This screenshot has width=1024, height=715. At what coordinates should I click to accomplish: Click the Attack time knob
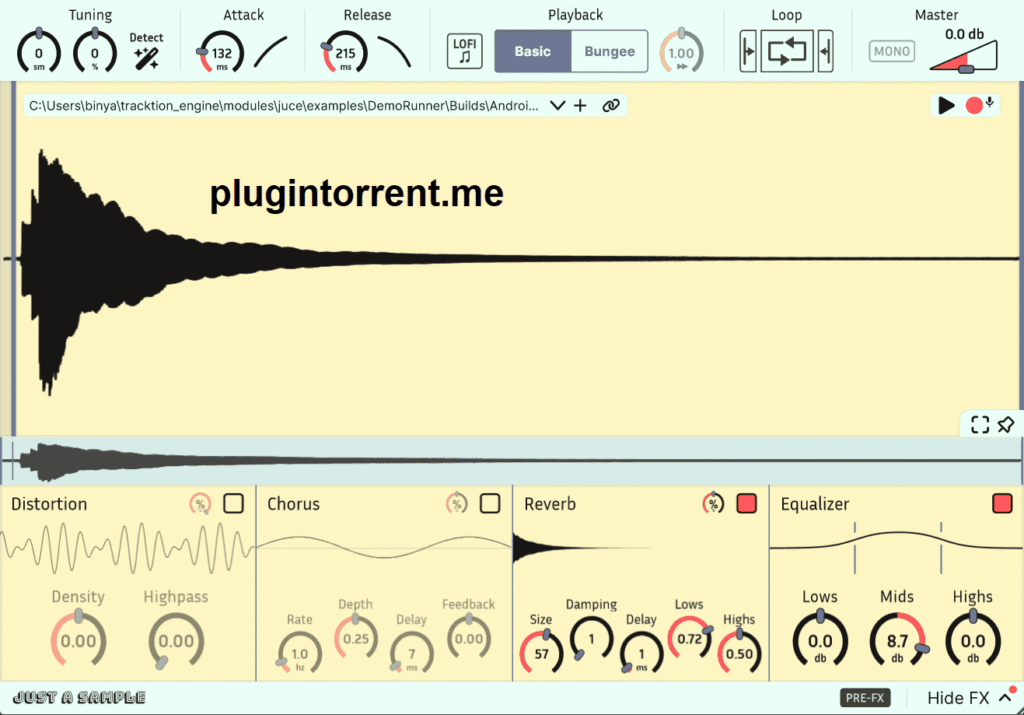[x=221, y=52]
